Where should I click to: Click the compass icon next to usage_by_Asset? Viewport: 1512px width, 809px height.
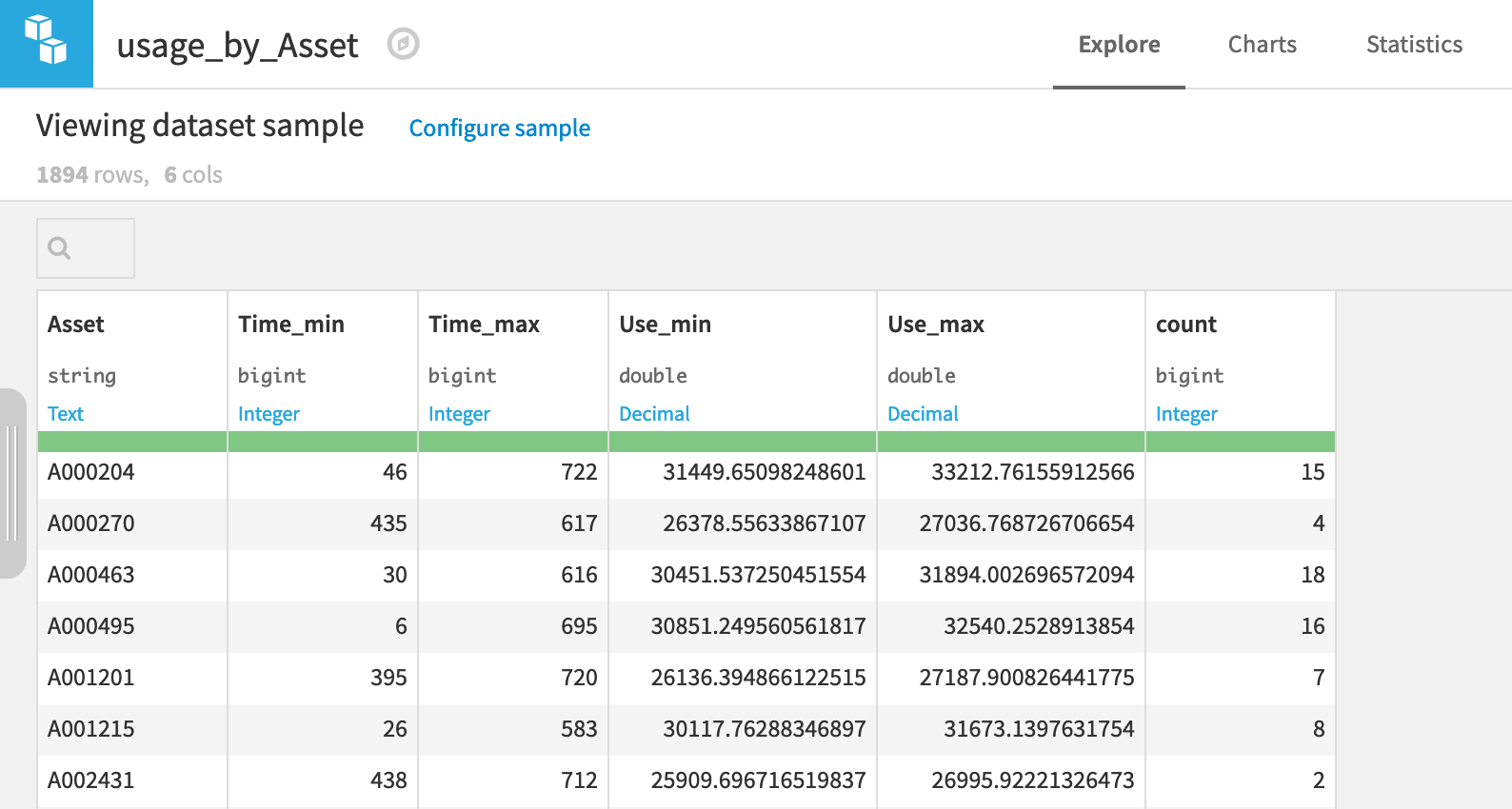tap(403, 44)
